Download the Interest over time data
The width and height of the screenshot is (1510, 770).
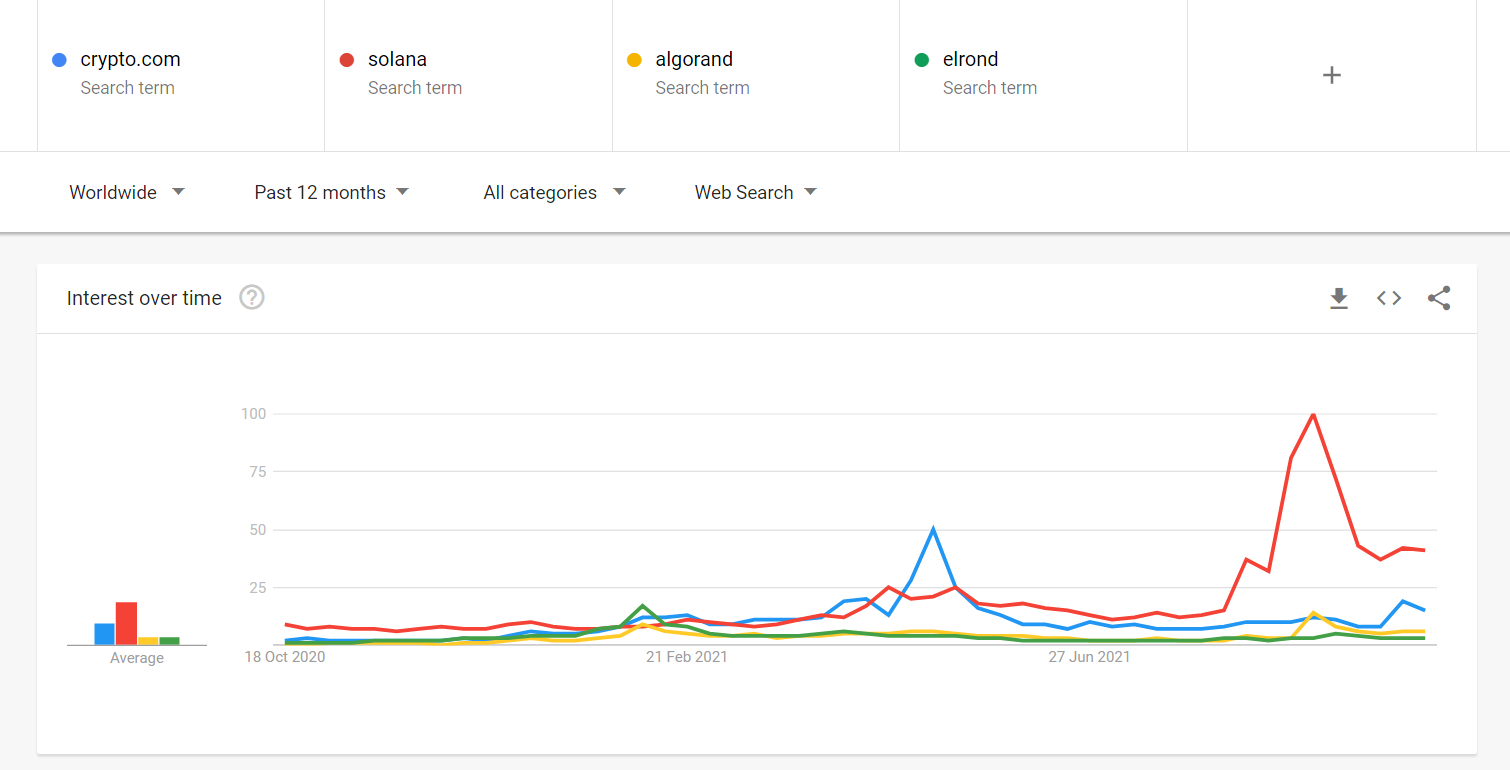(x=1339, y=298)
